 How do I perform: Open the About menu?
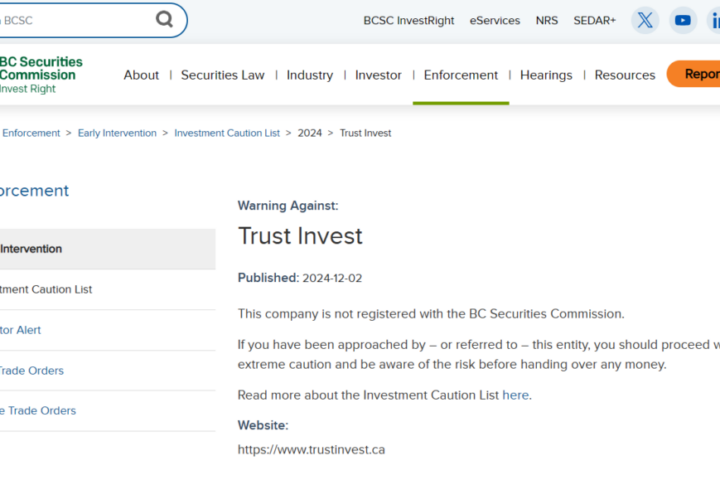coord(141,75)
